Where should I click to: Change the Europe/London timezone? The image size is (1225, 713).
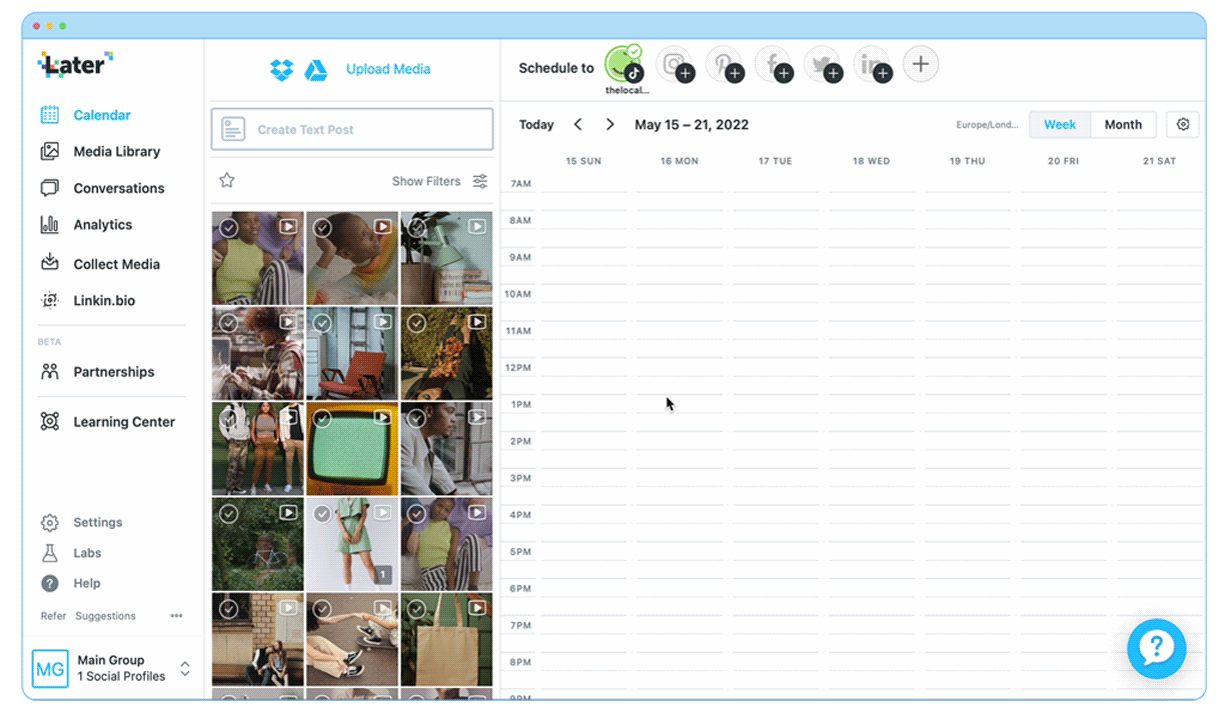(x=986, y=125)
